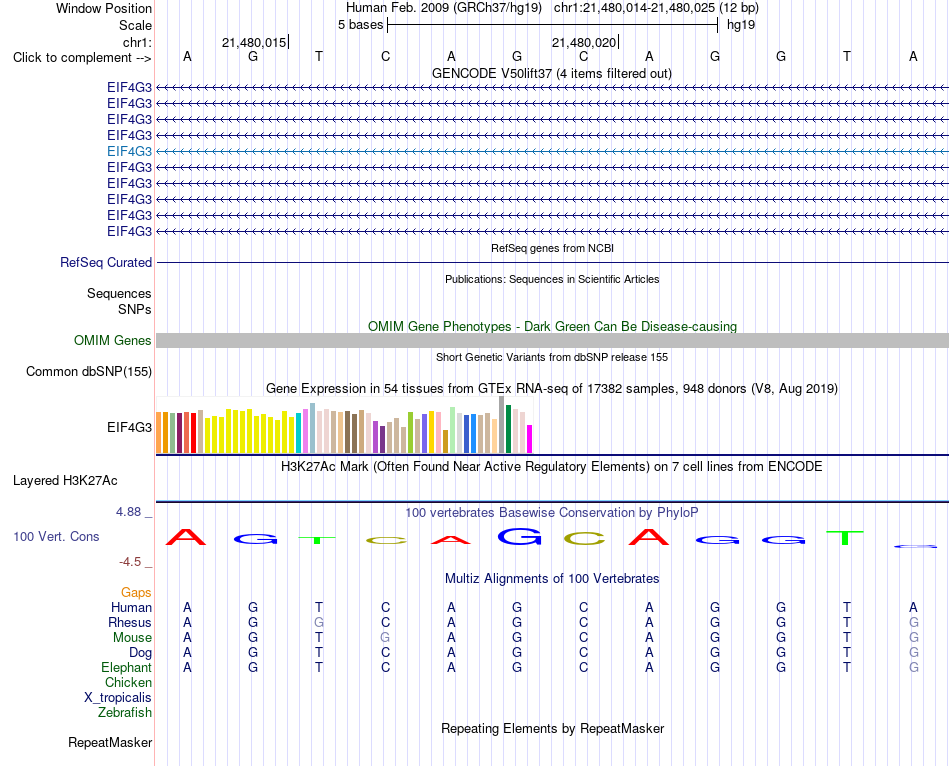Open the Common dbSNP(155) track label
The height and width of the screenshot is (766, 950).
click(89, 371)
